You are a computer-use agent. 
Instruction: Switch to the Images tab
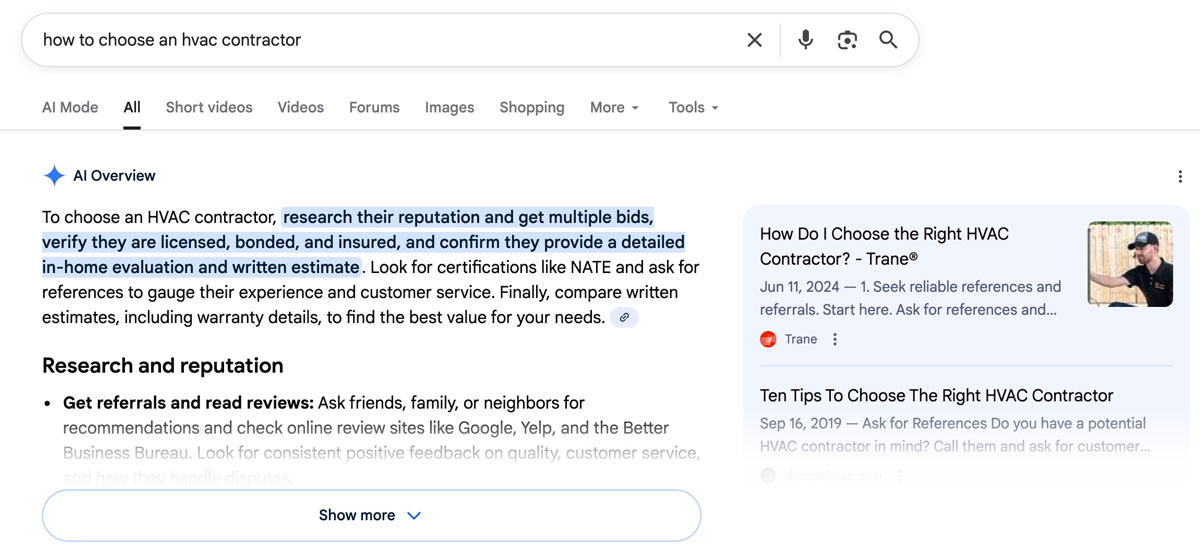pos(449,107)
